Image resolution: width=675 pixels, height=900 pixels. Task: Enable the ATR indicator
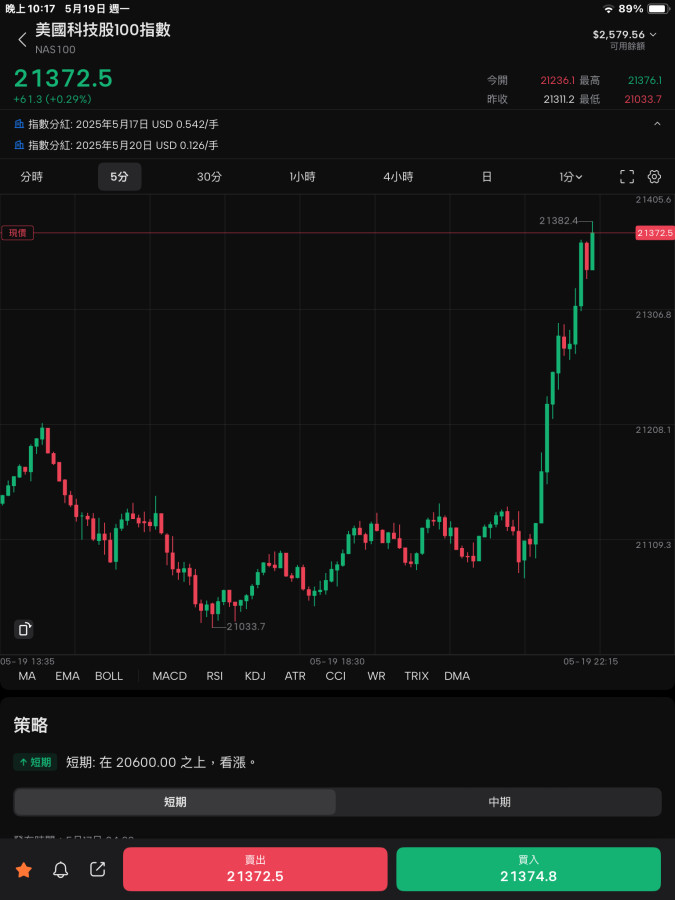[295, 676]
